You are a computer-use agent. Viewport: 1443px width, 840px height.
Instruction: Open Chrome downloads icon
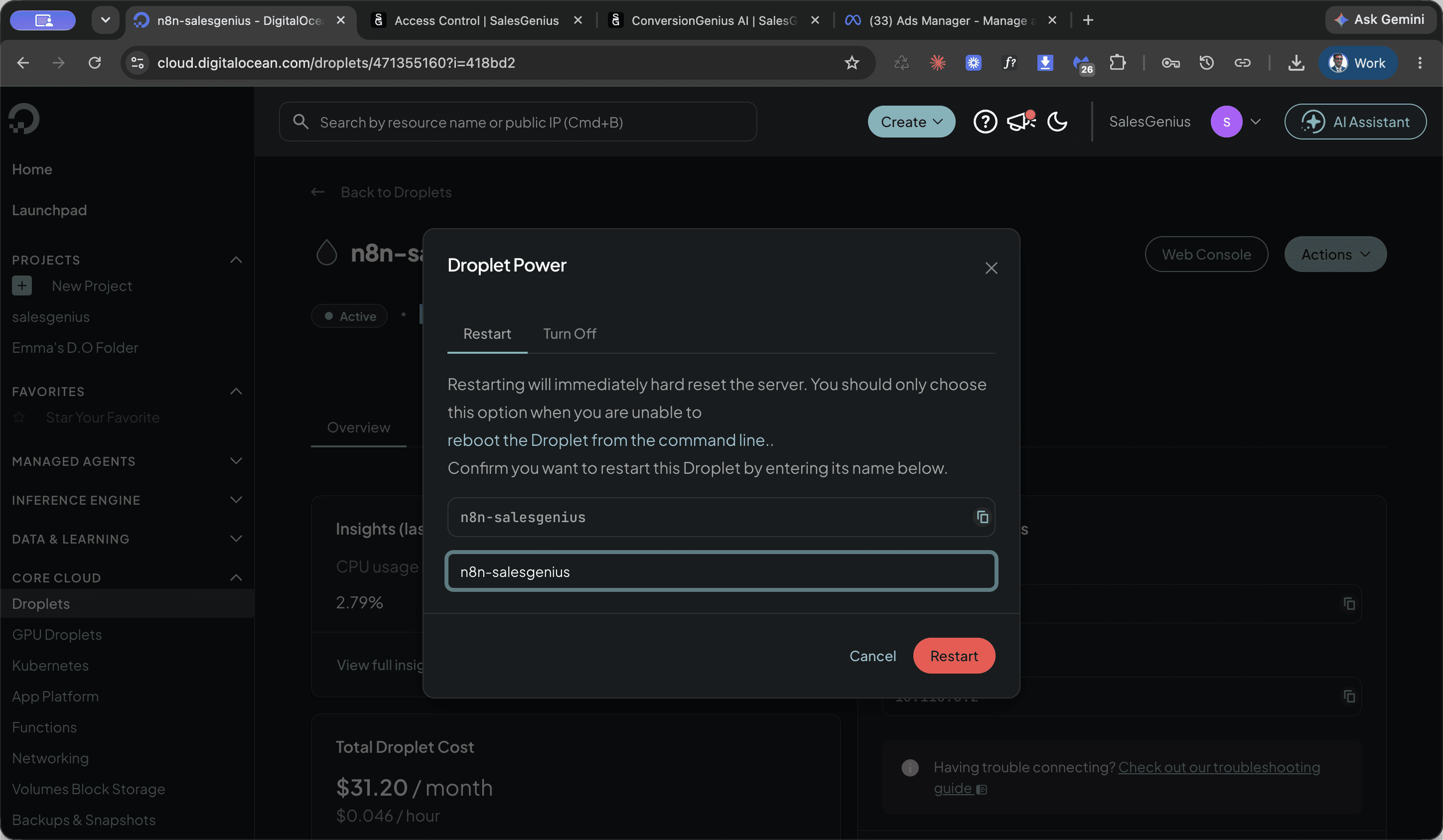pos(1296,62)
